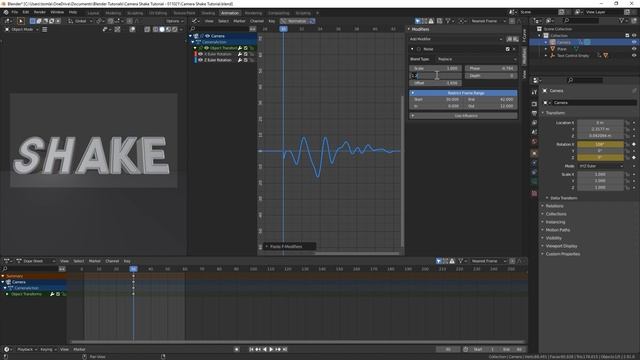Click the Only Show Selected arrow icon in the graph editor header

pyautogui.click(x=418, y=21)
